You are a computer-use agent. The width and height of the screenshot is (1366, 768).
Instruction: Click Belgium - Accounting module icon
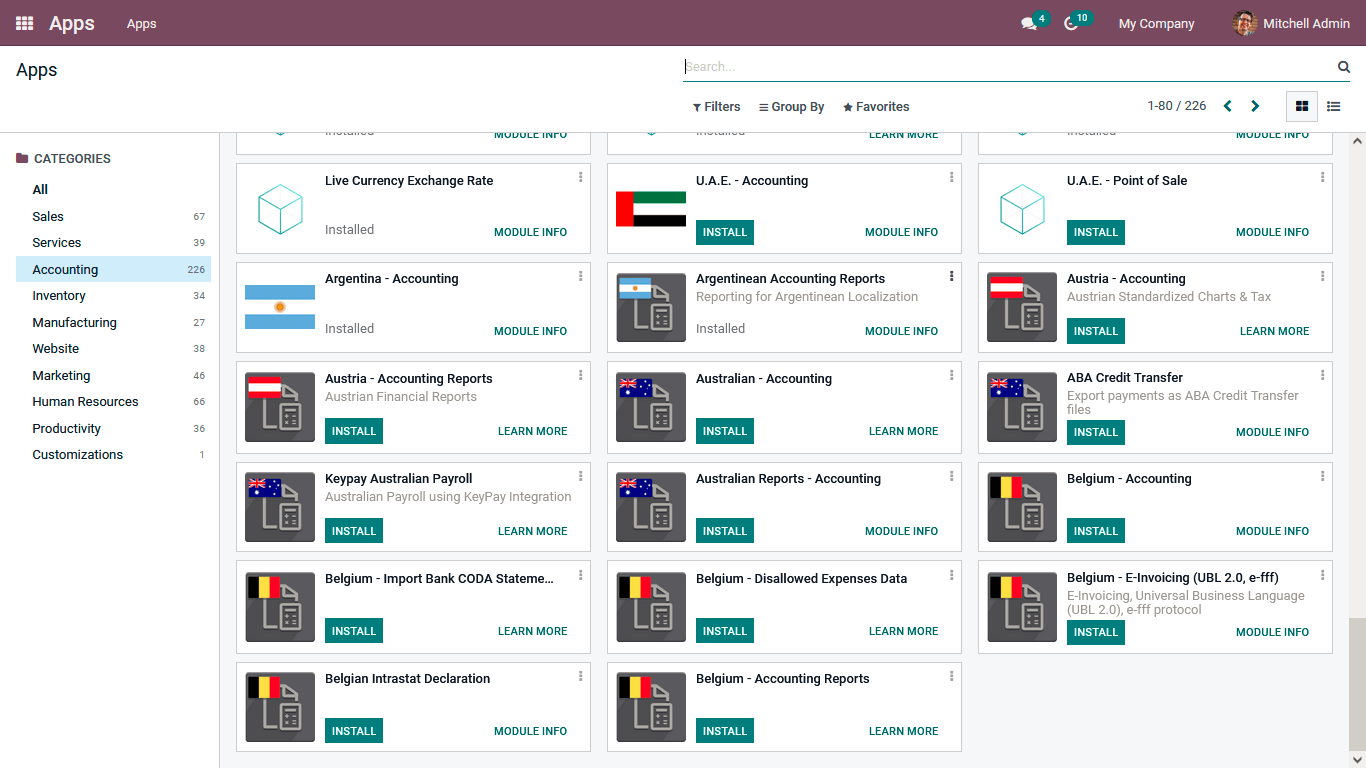point(1022,507)
